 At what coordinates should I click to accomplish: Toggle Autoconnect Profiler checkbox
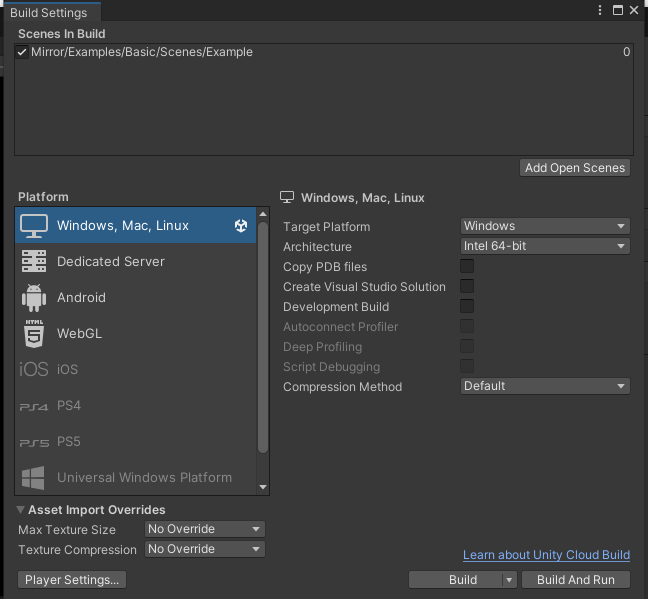(467, 326)
